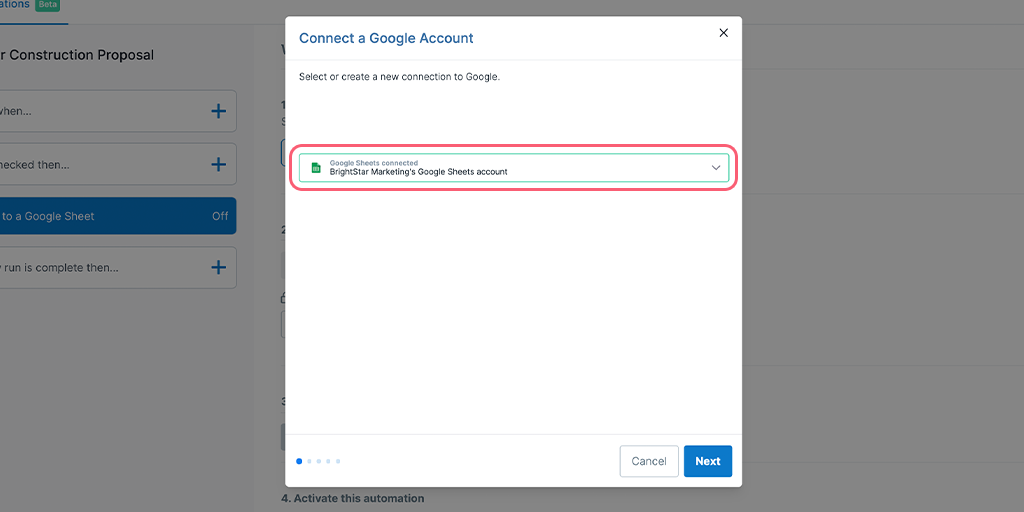Click the Cancel button
The height and width of the screenshot is (512, 1024).
click(x=648, y=461)
